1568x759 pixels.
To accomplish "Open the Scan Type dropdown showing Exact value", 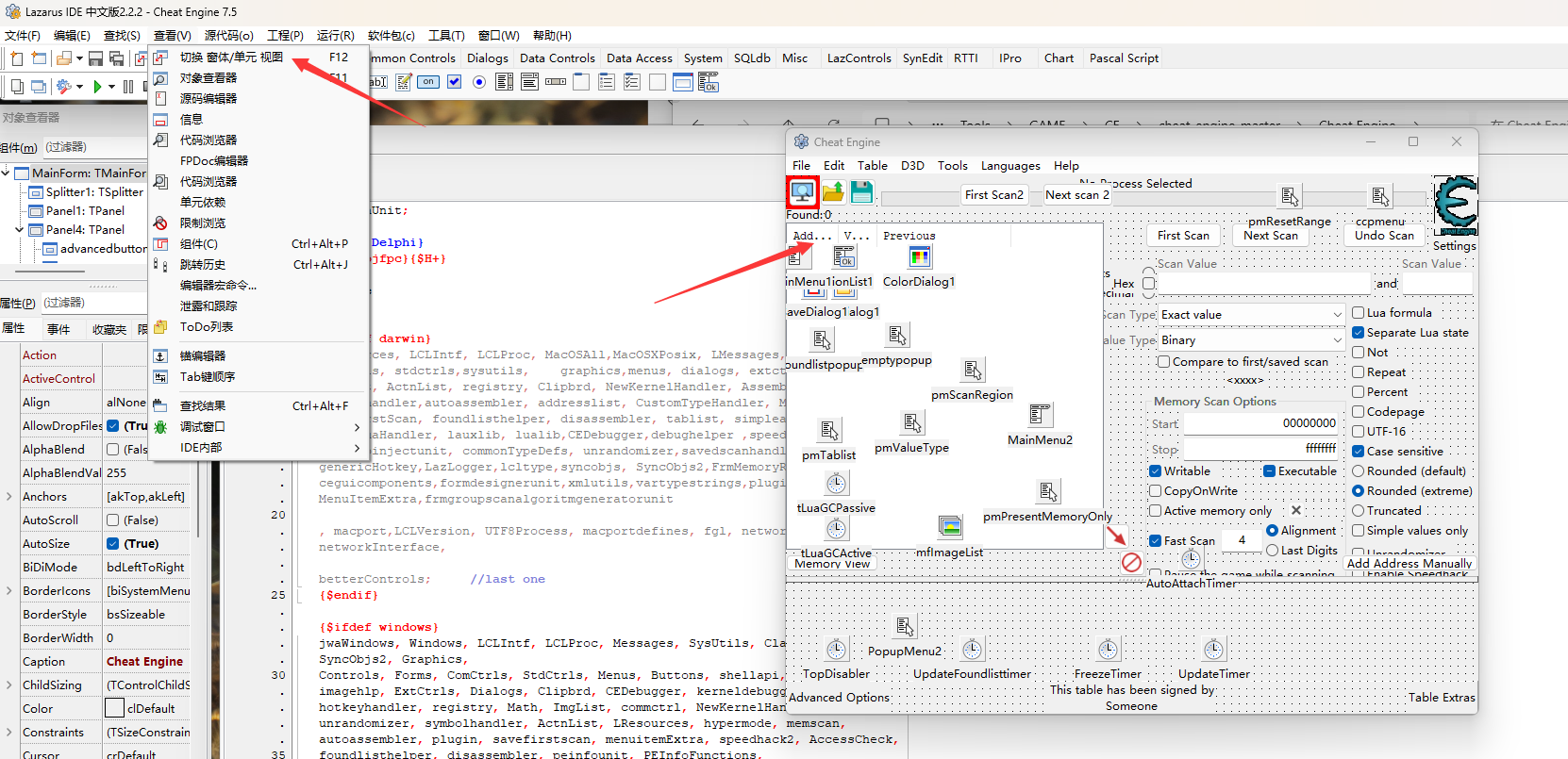I will click(x=1250, y=315).
